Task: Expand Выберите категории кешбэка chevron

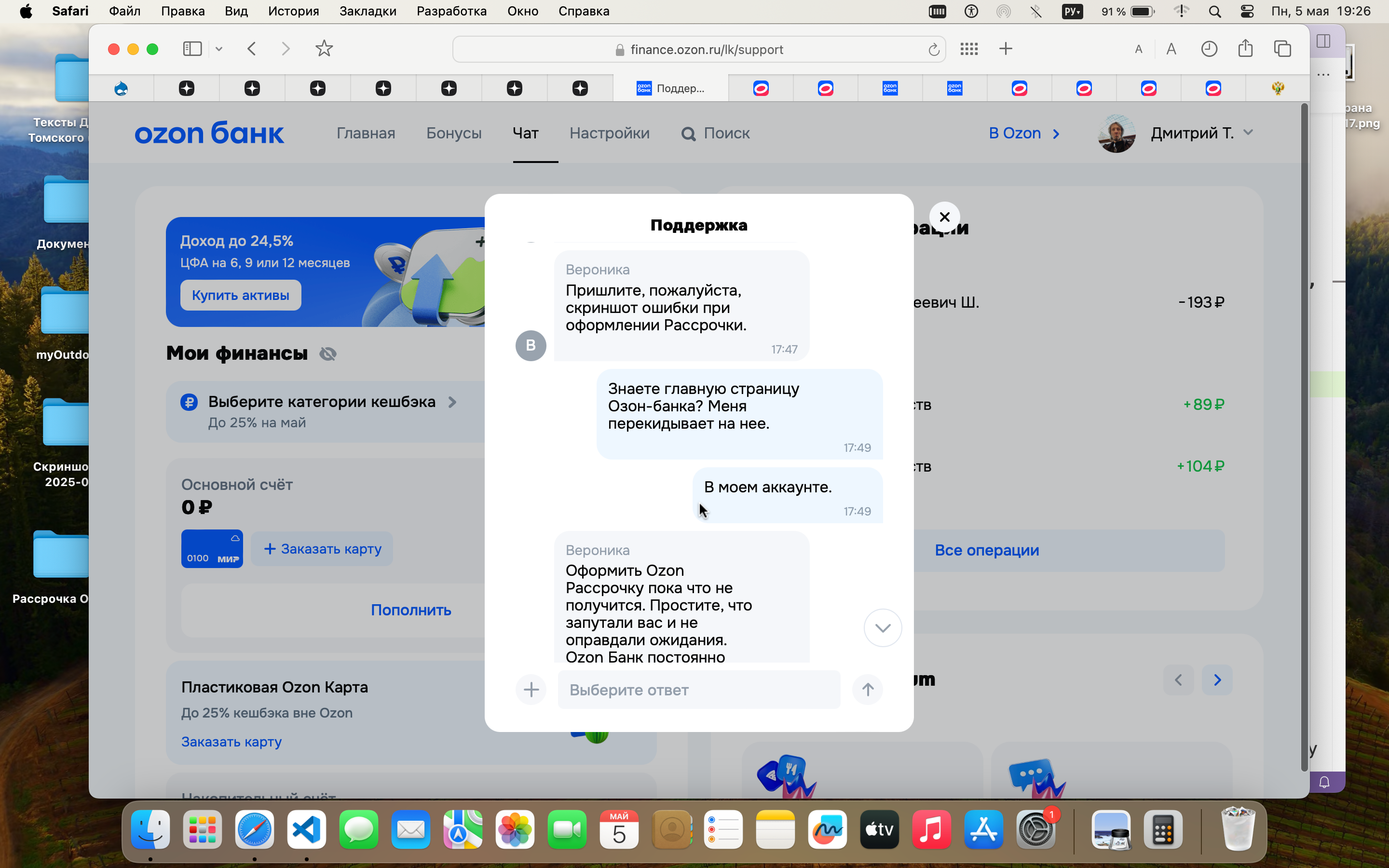Action: [x=452, y=402]
